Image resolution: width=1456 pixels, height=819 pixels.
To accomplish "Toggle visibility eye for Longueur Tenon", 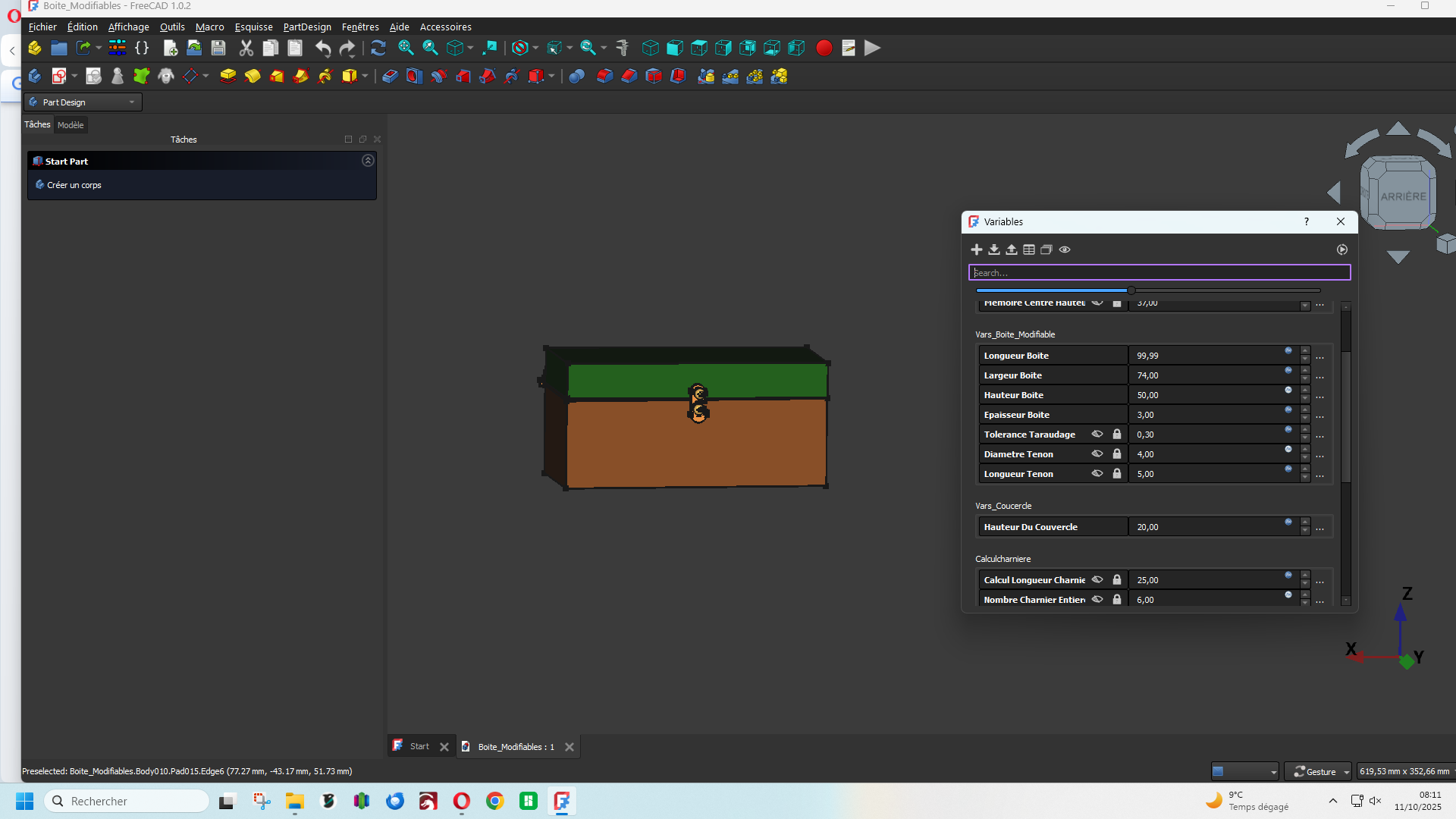I will tap(1097, 474).
